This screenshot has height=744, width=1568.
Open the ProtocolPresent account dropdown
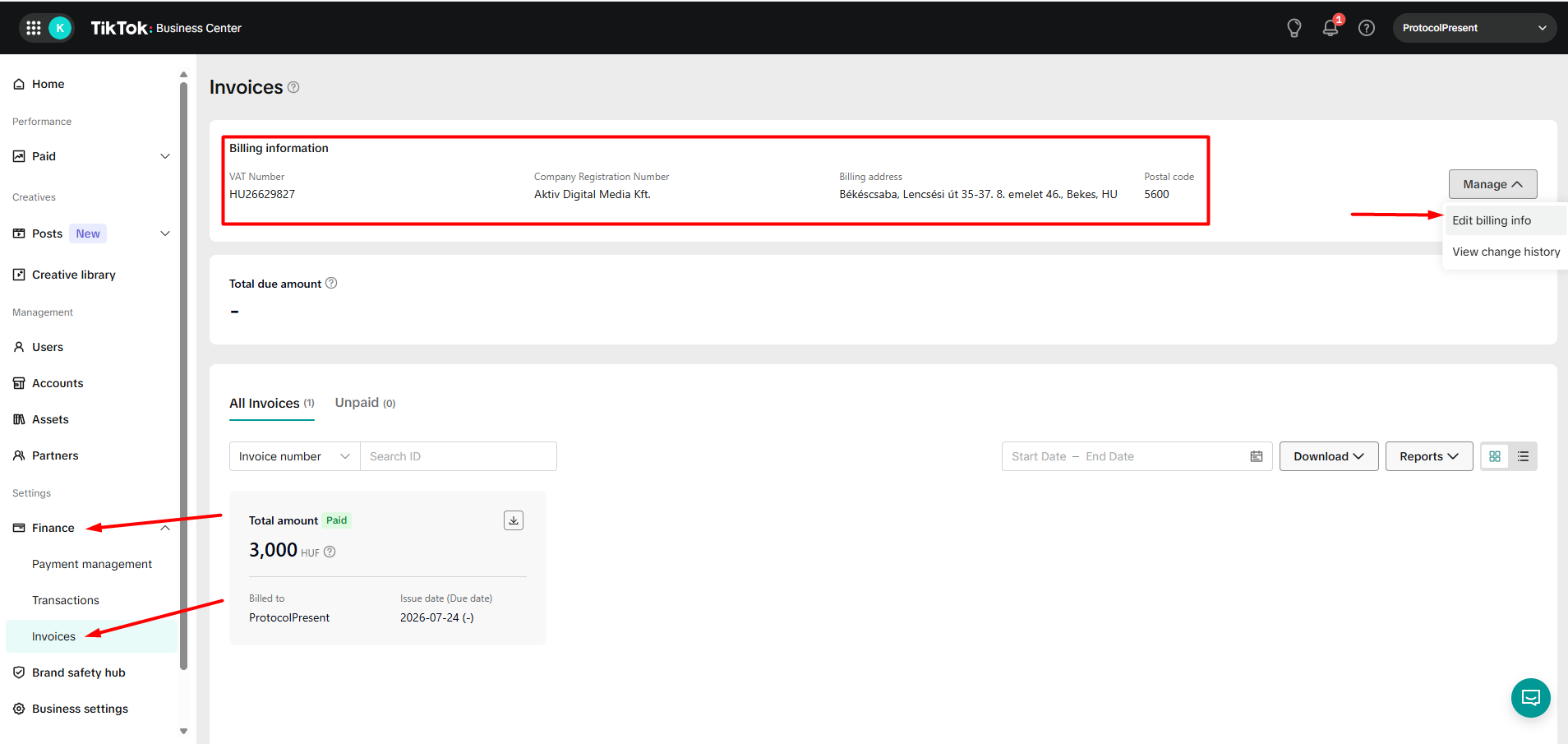pyautogui.click(x=1474, y=28)
